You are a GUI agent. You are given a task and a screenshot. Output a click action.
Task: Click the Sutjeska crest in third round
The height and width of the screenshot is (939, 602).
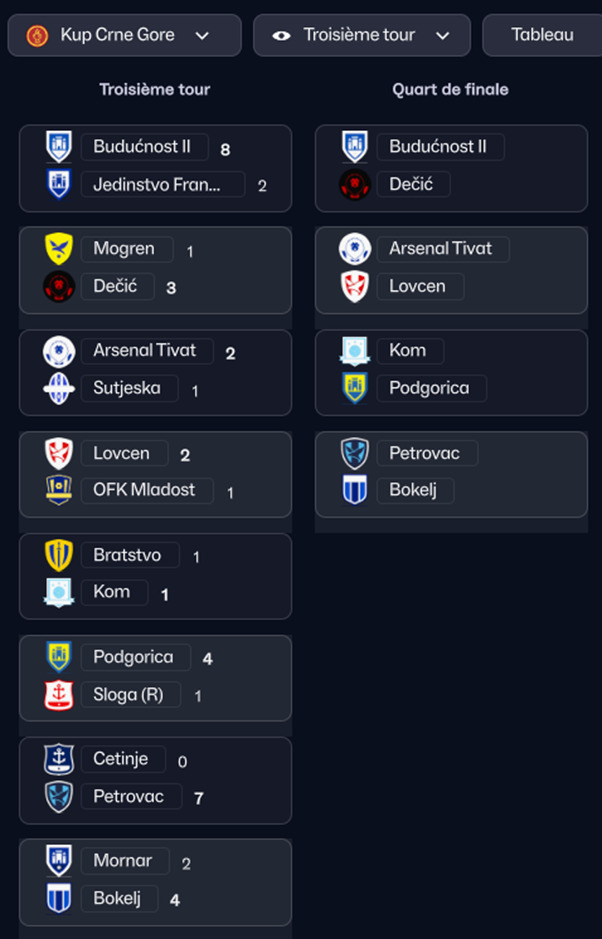(x=59, y=389)
